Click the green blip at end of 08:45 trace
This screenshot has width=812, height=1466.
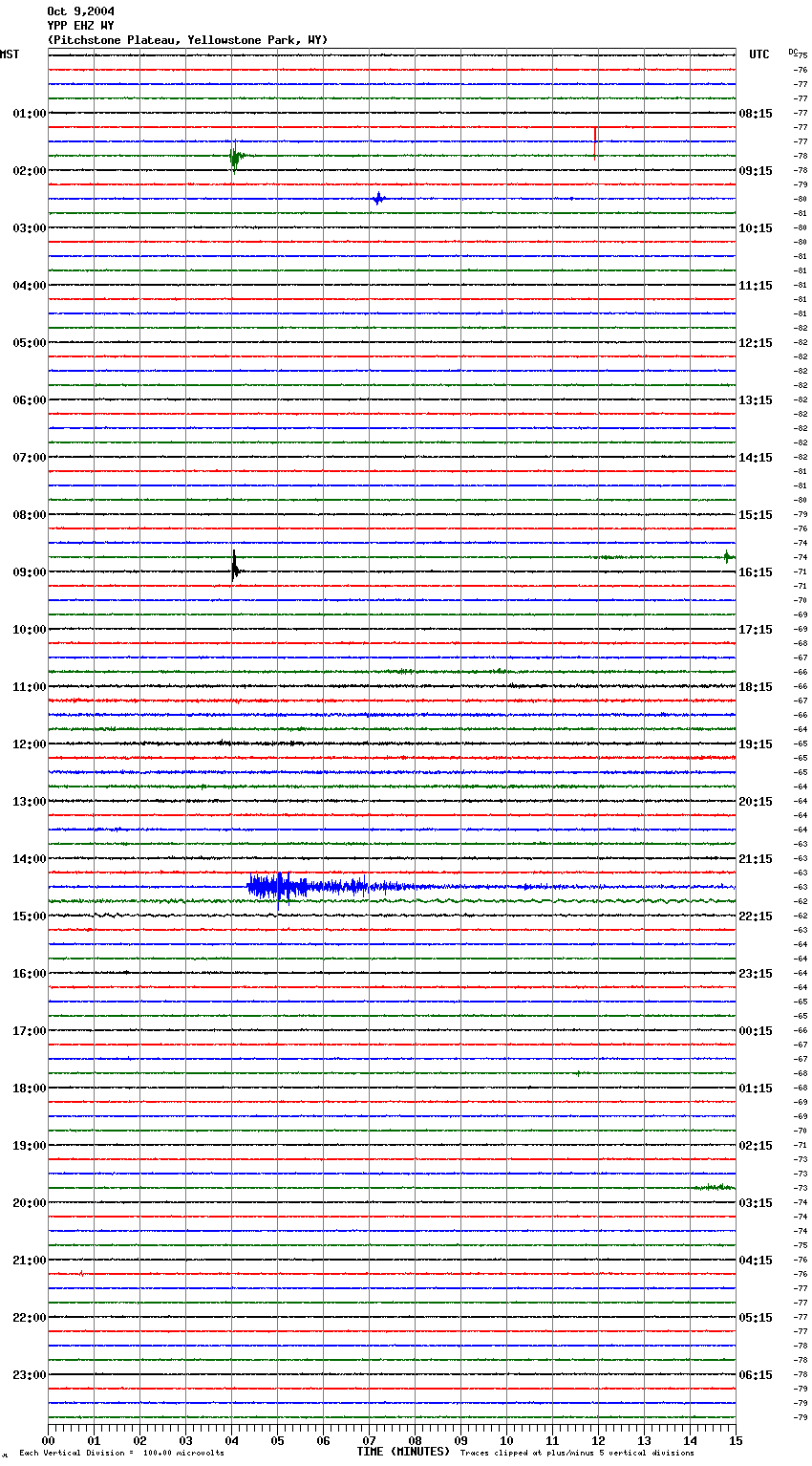[x=727, y=557]
